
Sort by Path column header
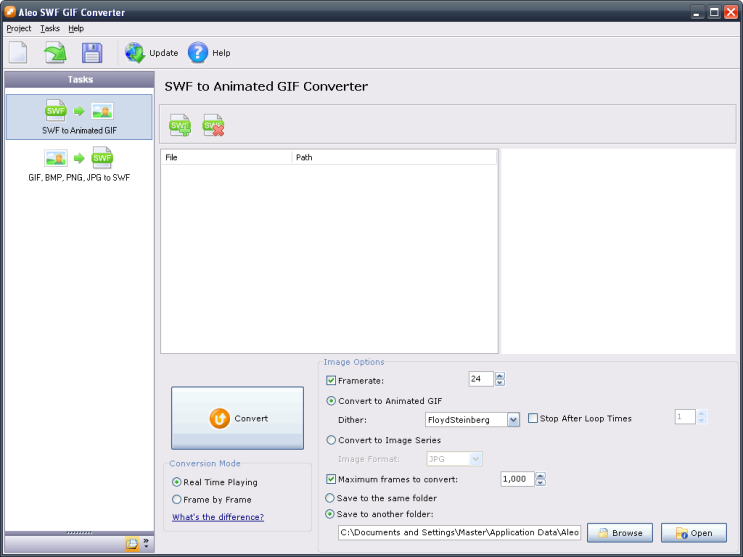click(x=394, y=157)
